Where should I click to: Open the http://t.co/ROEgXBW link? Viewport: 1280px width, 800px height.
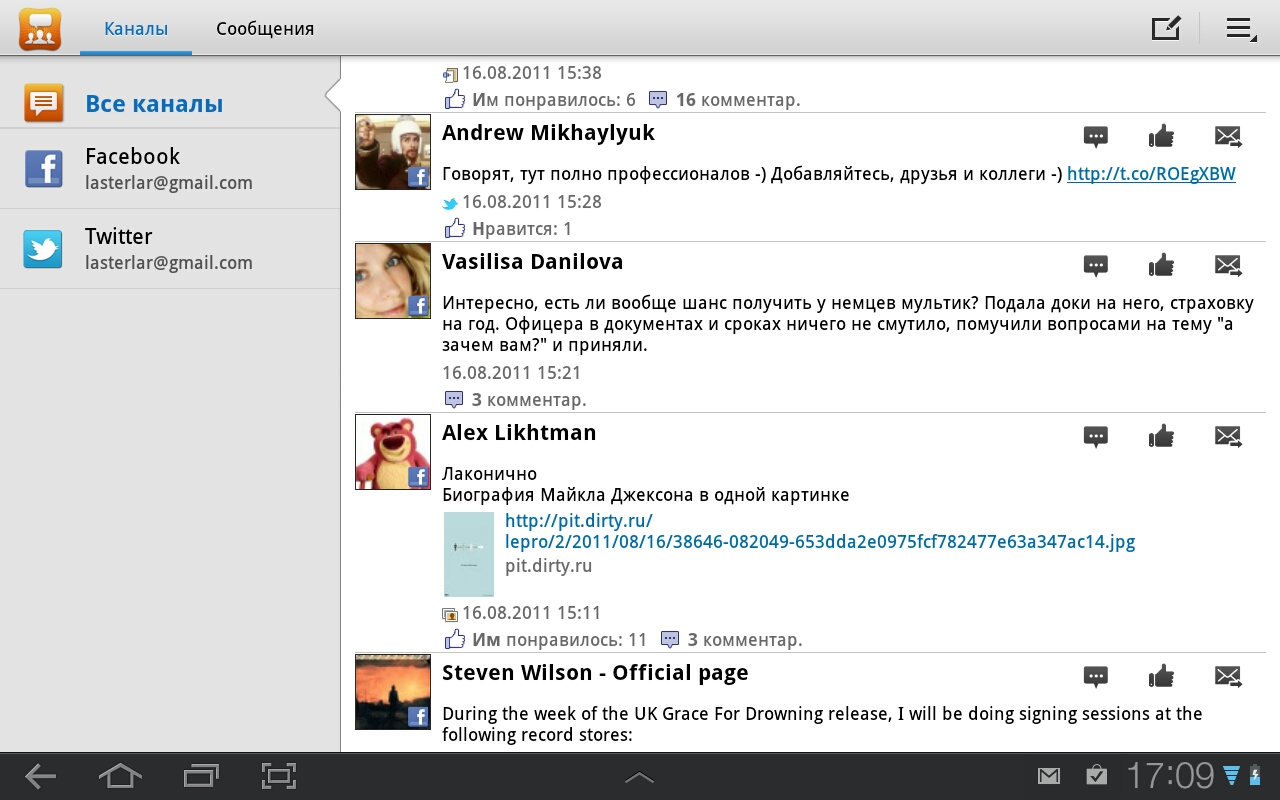pos(1151,174)
